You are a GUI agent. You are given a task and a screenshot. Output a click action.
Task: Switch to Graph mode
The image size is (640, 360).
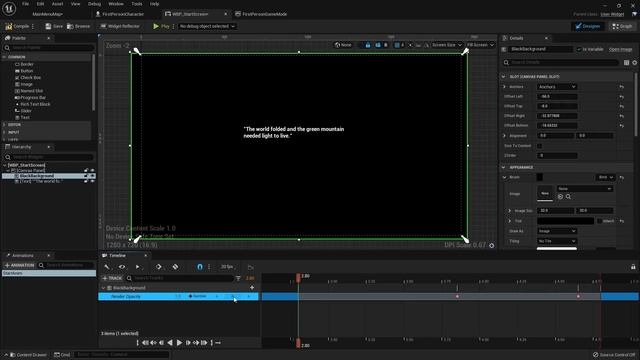point(622,26)
